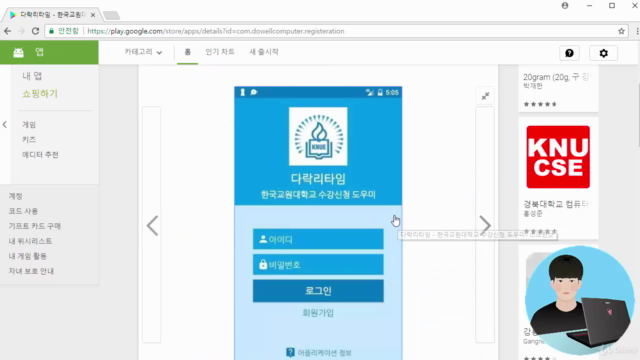Click the secure padlock icon in the address bar

(51, 31)
